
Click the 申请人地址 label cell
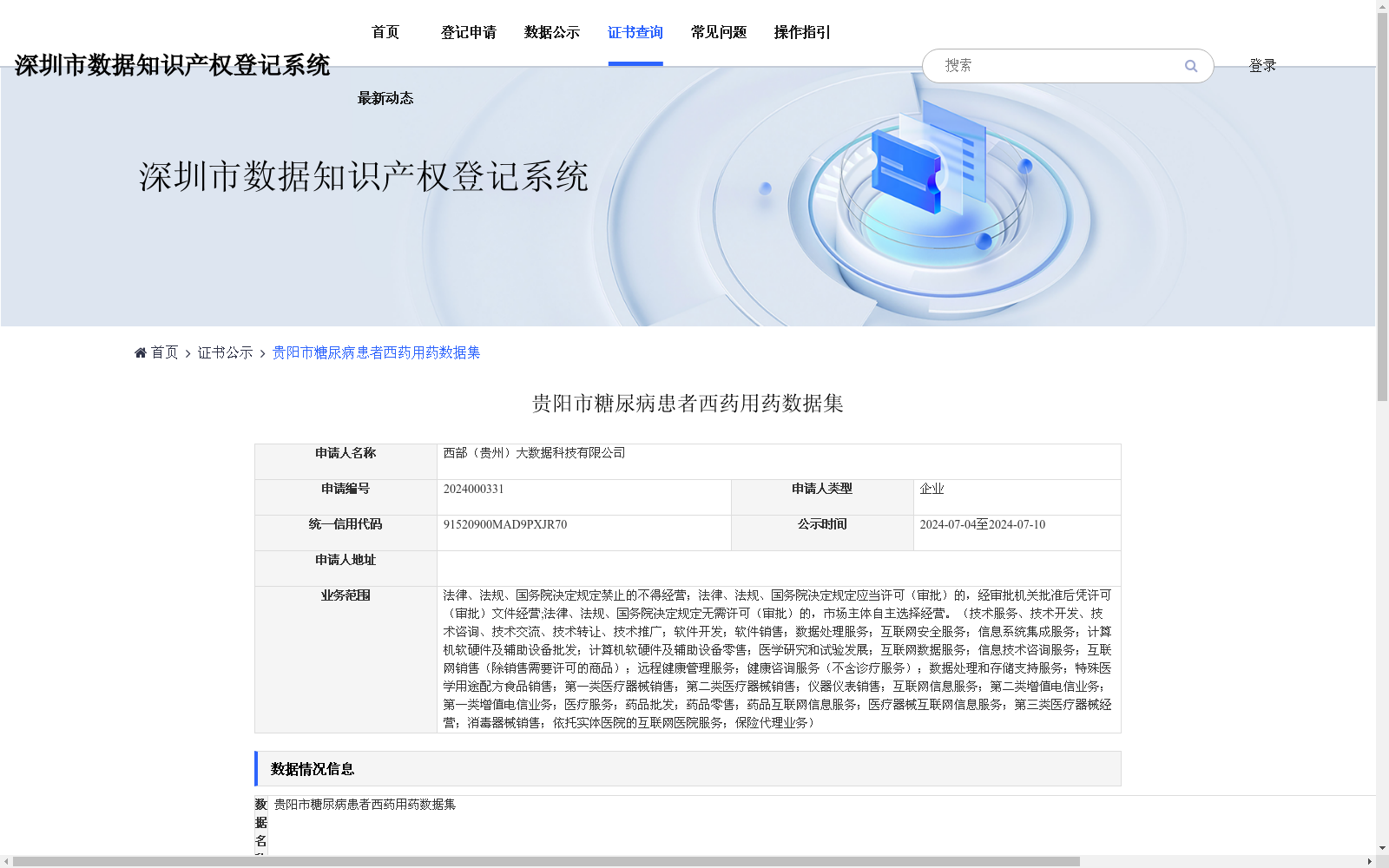coord(346,569)
